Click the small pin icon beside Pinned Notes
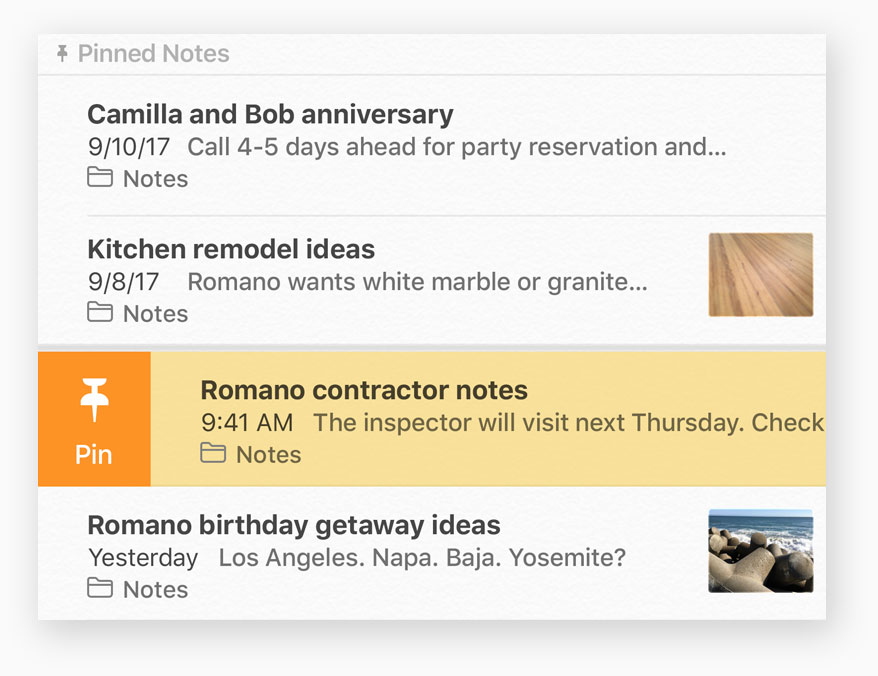 (x=63, y=53)
